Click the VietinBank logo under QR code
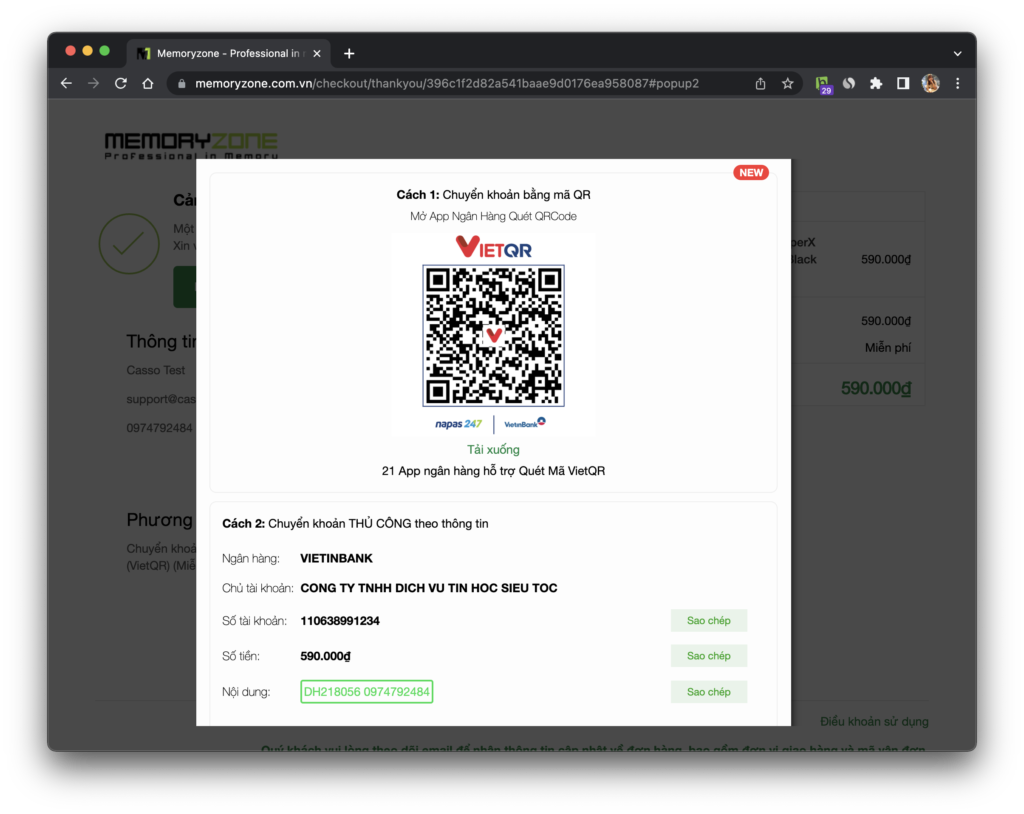 point(524,423)
